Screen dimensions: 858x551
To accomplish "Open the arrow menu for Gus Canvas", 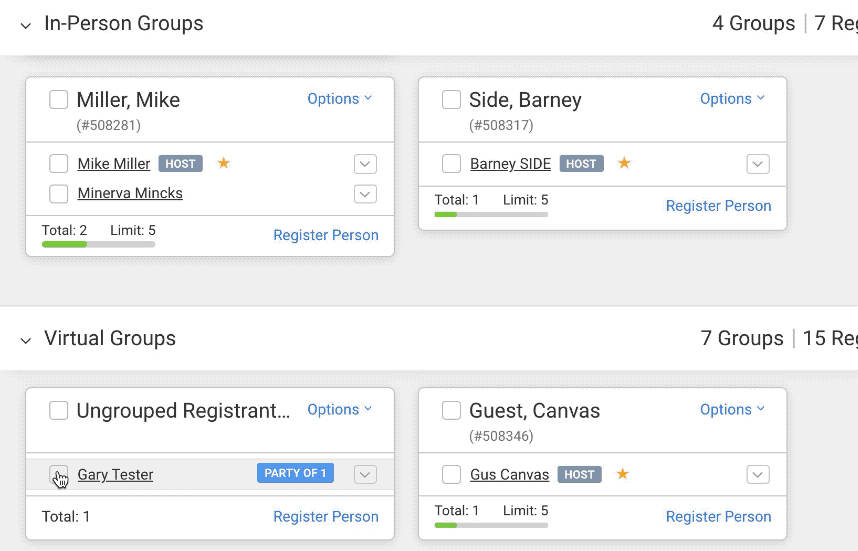I will 758,475.
